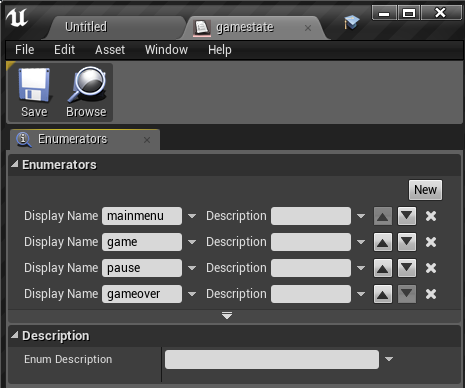Minimize the editor window
Viewport: 465px width, 388px height.
click(x=384, y=13)
